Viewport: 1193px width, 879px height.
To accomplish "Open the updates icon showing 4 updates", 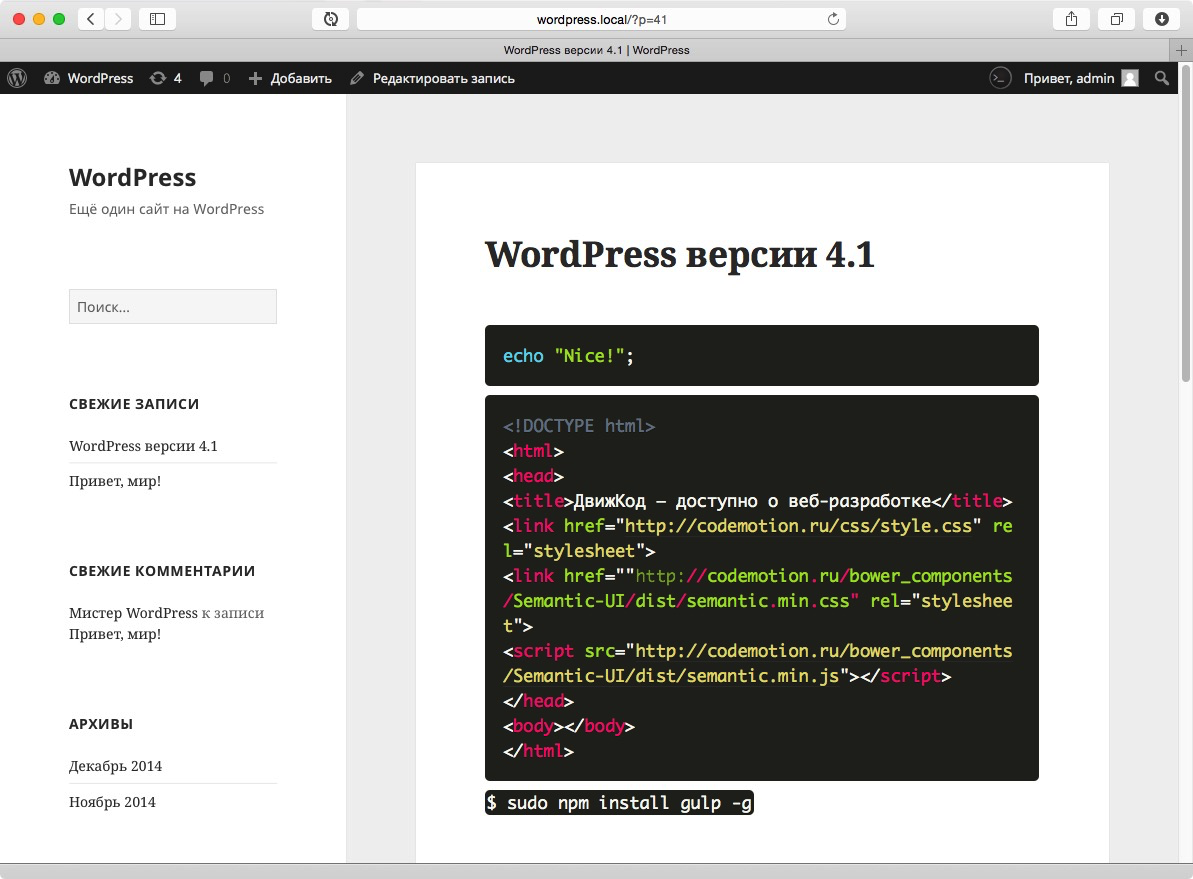I will coord(160,78).
